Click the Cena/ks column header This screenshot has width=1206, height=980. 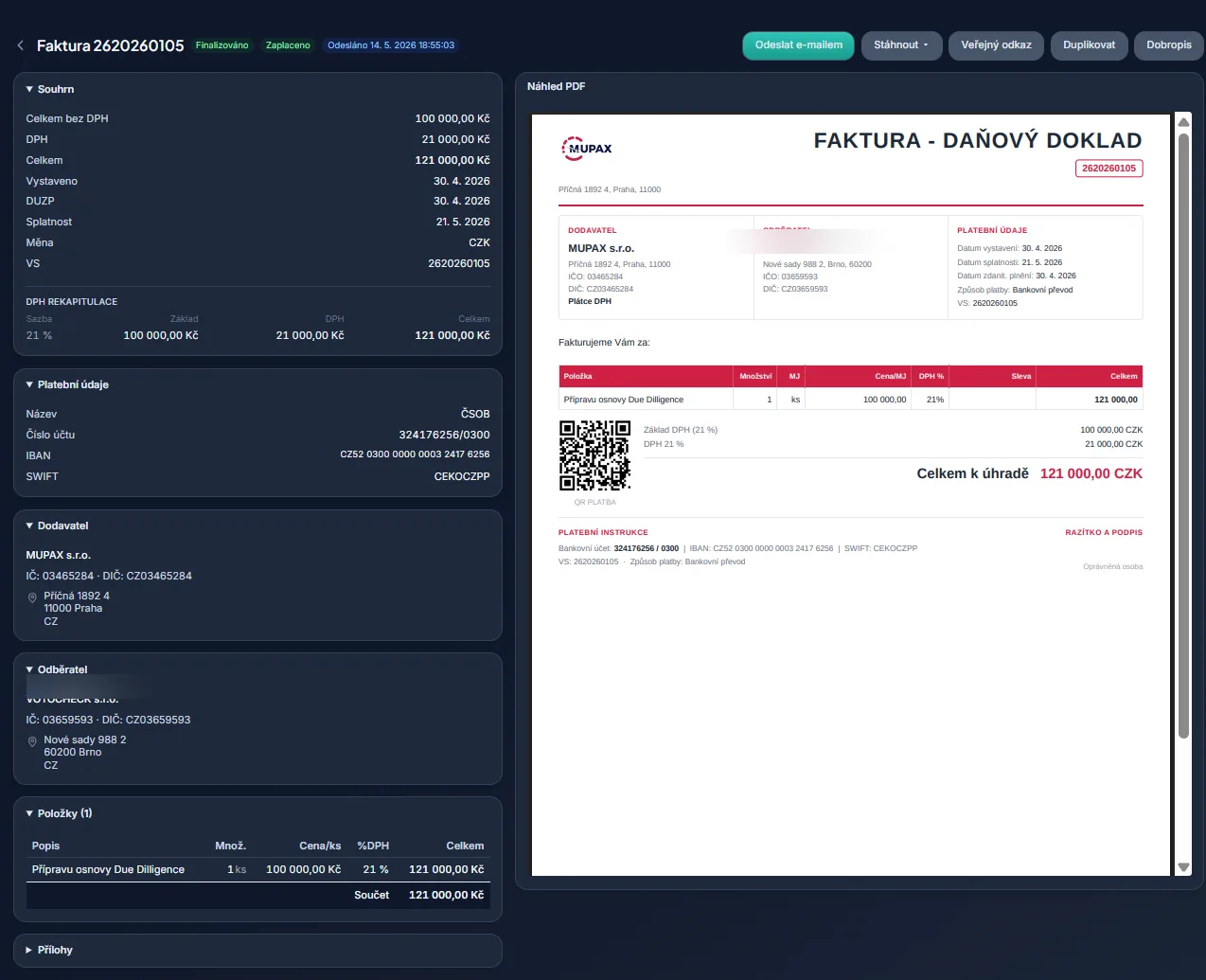(x=320, y=846)
